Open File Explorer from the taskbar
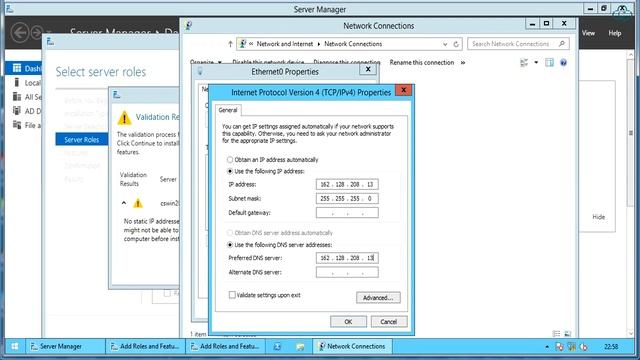This screenshot has width=640, height=360. (300, 346)
